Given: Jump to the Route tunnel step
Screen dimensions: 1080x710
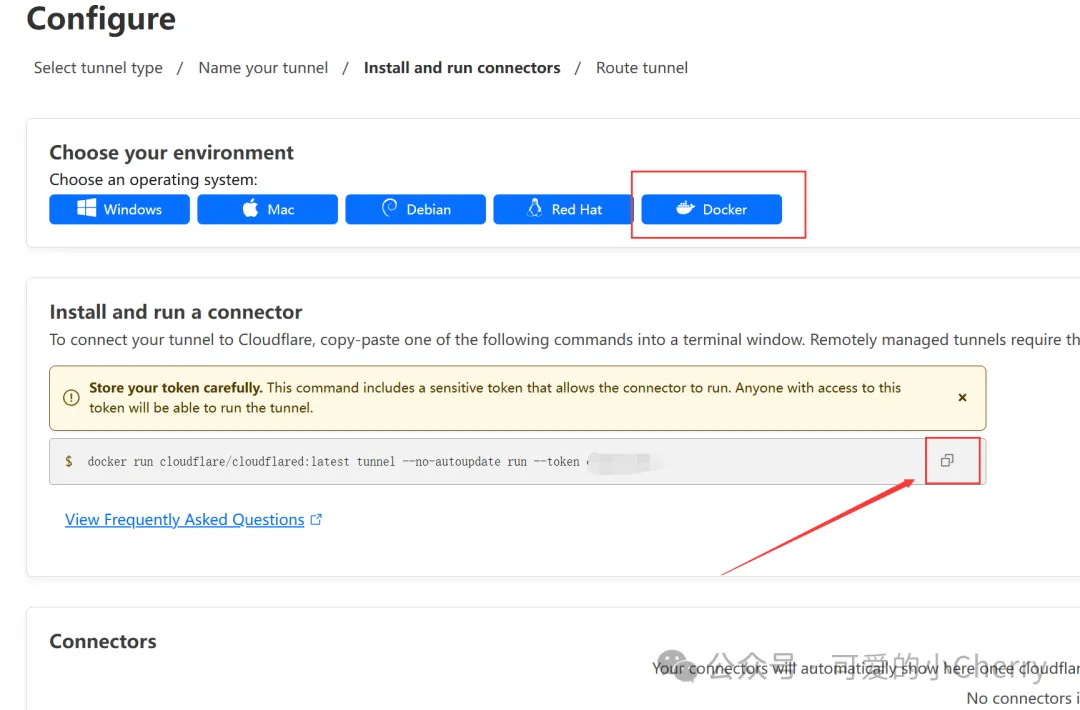Looking at the screenshot, I should point(641,67).
